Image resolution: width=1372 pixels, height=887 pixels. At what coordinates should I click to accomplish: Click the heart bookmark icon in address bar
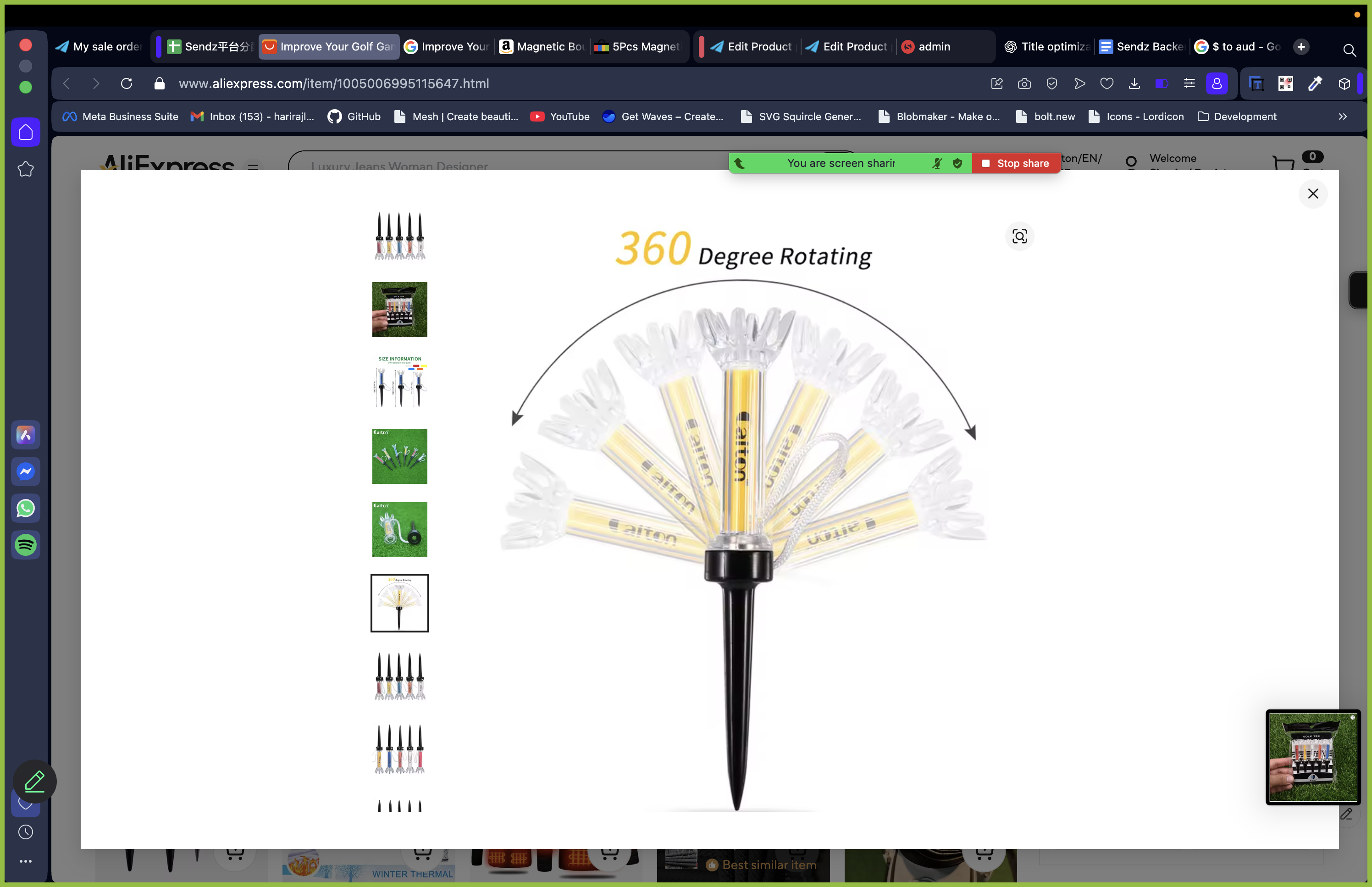(x=1106, y=83)
